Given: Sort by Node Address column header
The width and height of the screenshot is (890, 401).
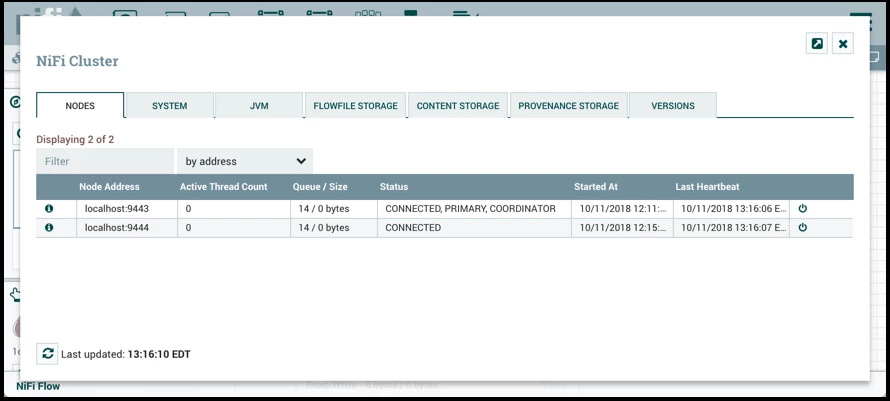Looking at the screenshot, I should [110, 186].
